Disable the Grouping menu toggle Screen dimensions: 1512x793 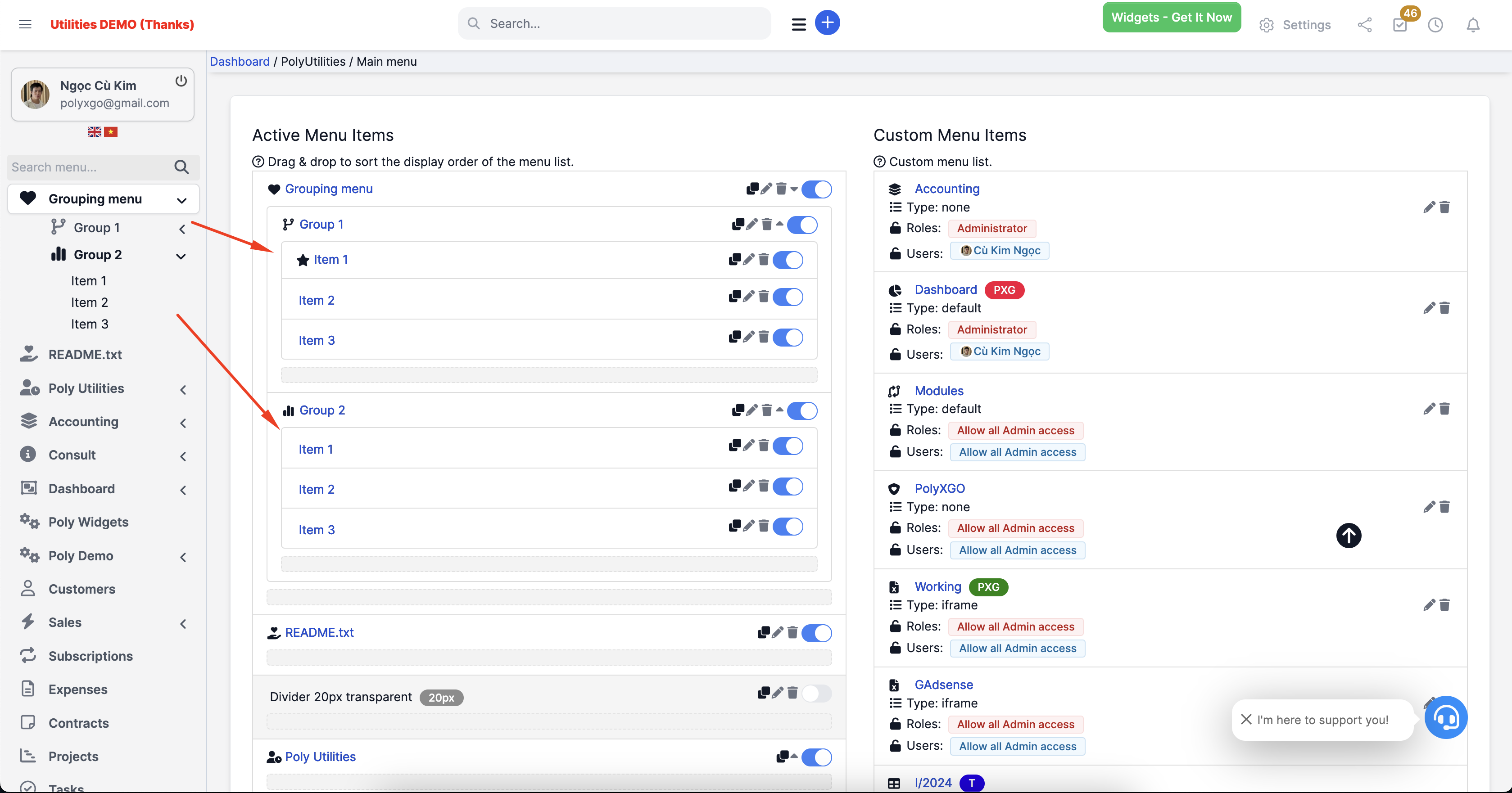(816, 189)
